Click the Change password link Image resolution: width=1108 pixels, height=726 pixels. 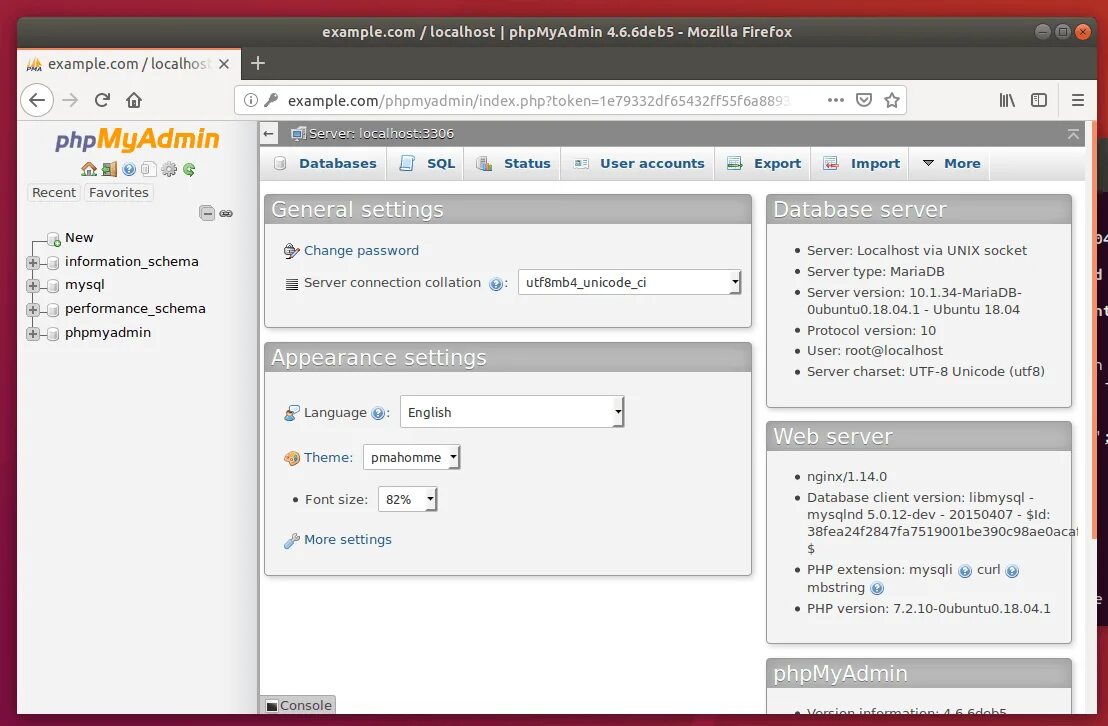(361, 250)
